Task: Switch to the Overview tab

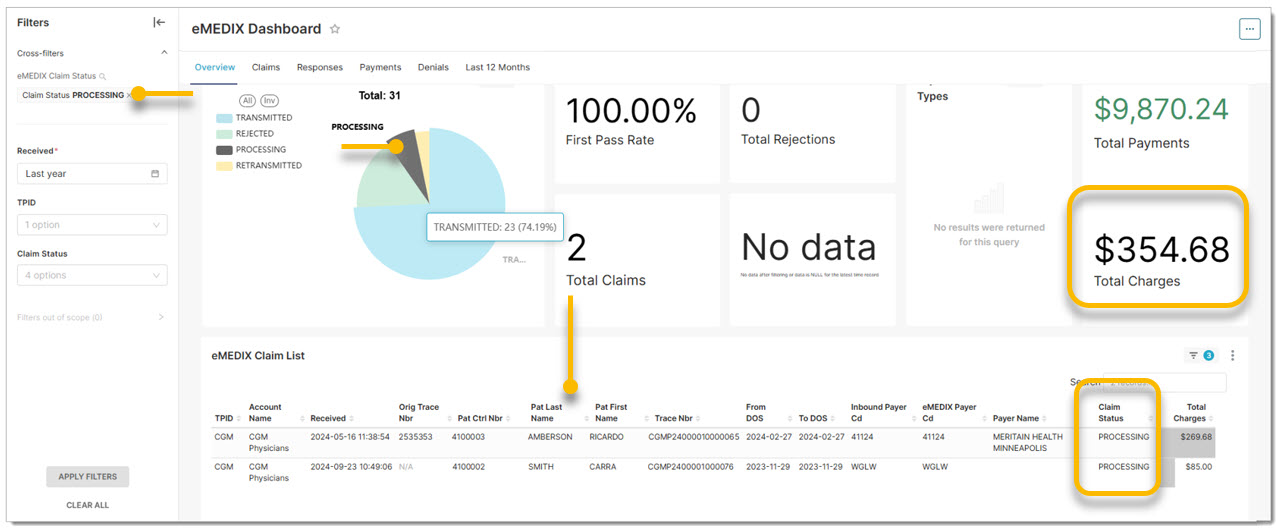Action: point(214,67)
